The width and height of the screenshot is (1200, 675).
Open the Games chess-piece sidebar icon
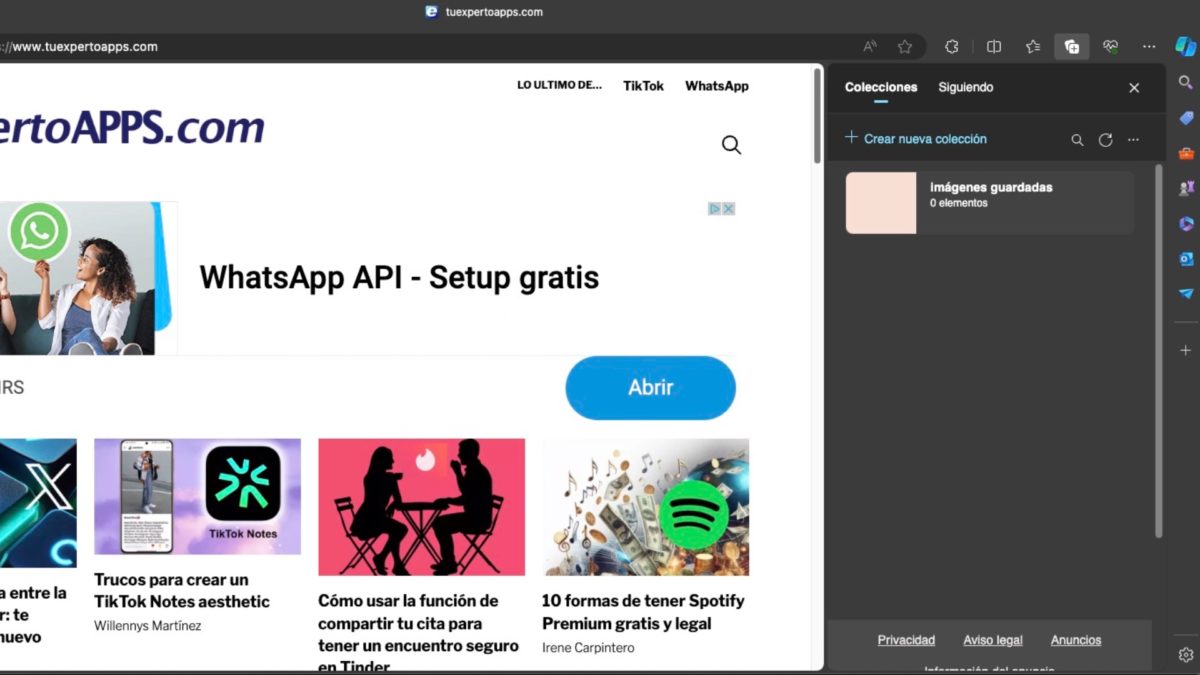[x=1186, y=188]
